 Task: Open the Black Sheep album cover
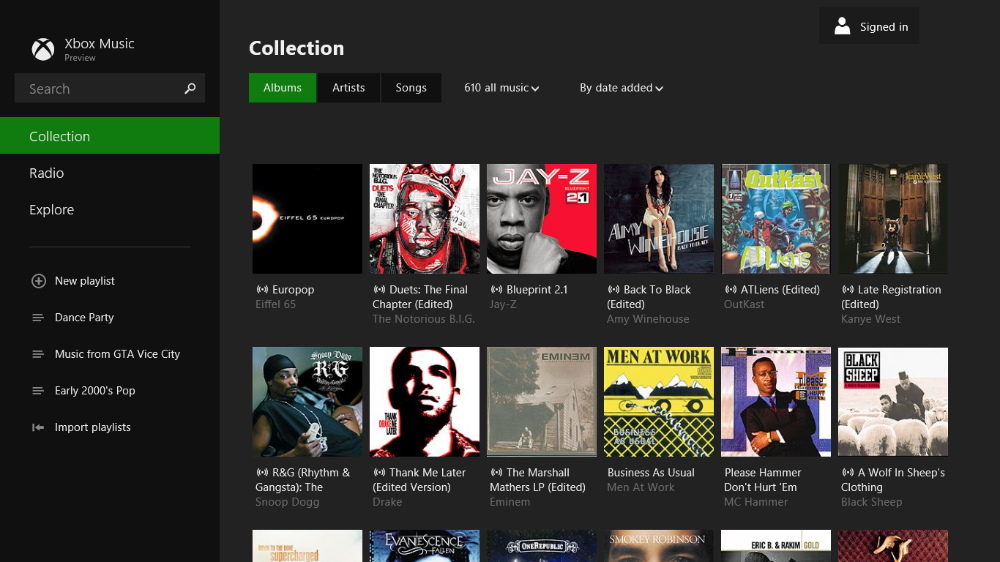tap(893, 402)
